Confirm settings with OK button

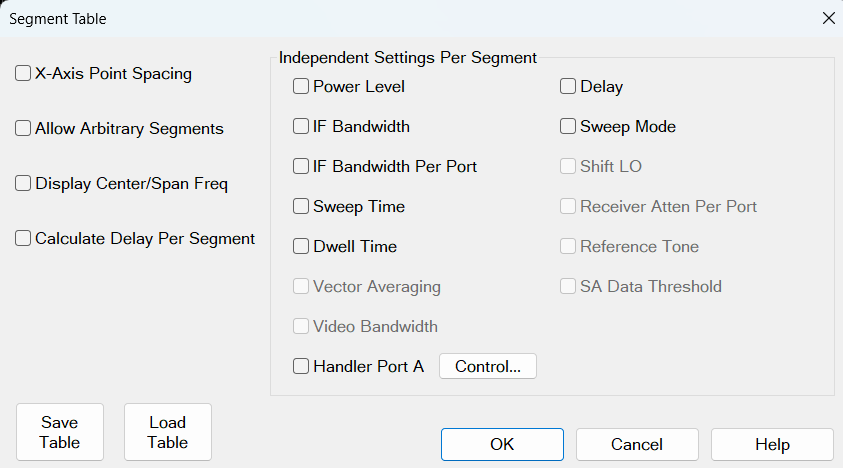pyautogui.click(x=502, y=445)
